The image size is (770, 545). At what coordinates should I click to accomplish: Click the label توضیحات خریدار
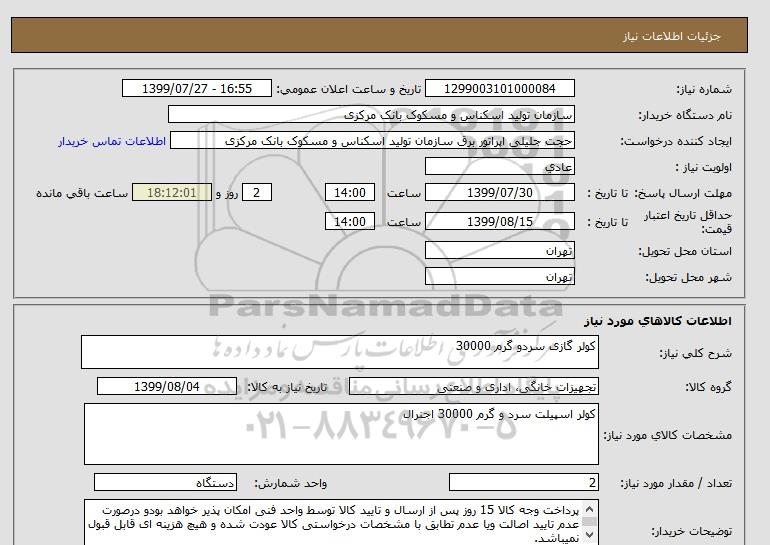pos(691,531)
